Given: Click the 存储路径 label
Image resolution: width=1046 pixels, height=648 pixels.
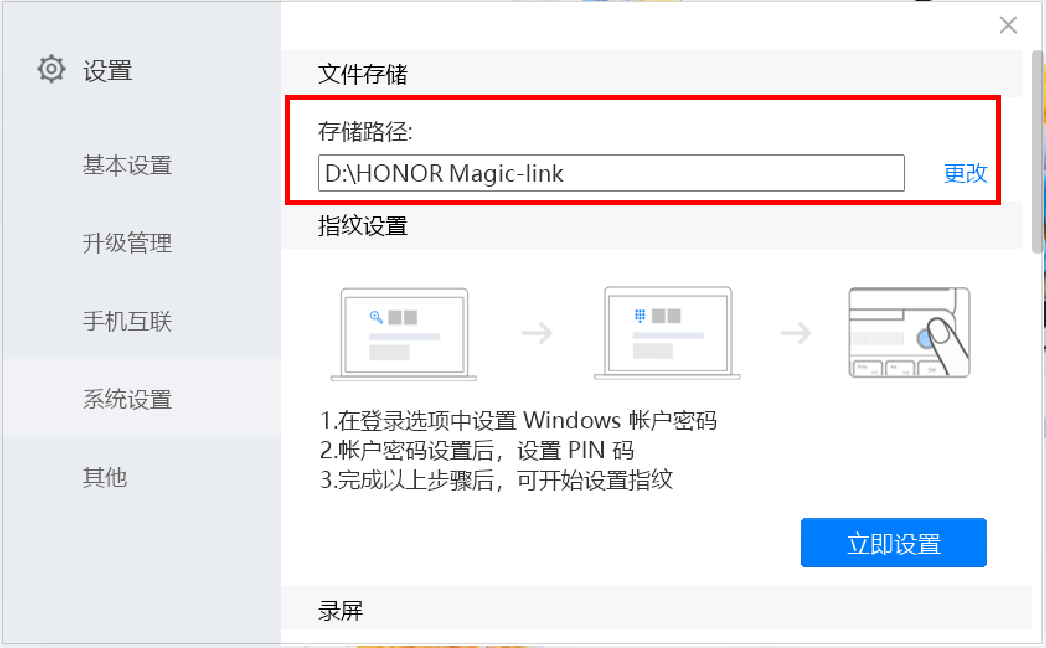Looking at the screenshot, I should 365,132.
